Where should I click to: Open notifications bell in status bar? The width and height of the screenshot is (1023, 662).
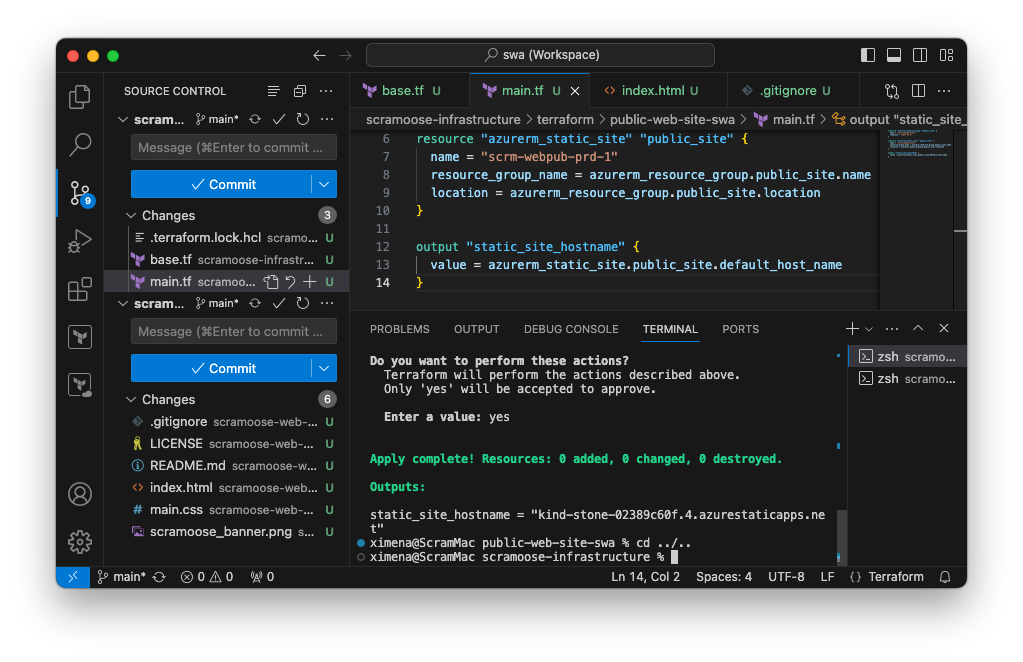click(945, 577)
